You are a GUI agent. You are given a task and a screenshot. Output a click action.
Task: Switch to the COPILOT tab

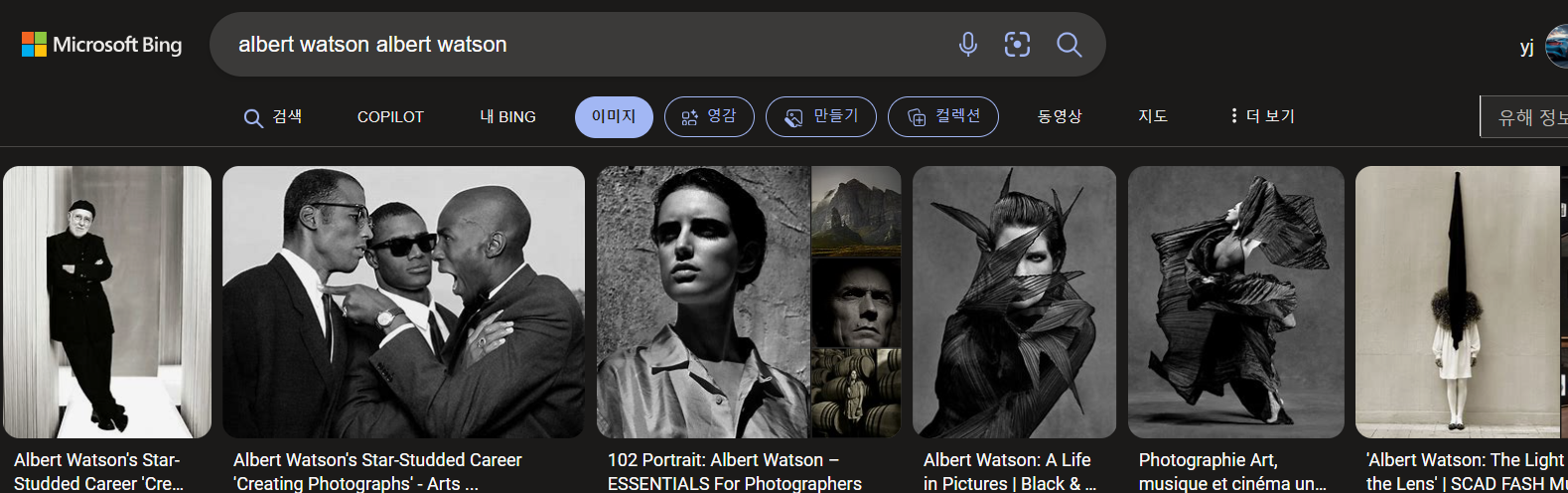(390, 117)
